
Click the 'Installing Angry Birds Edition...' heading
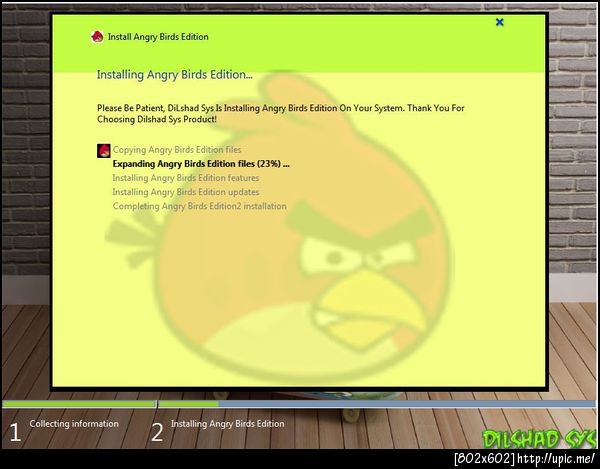click(x=174, y=75)
